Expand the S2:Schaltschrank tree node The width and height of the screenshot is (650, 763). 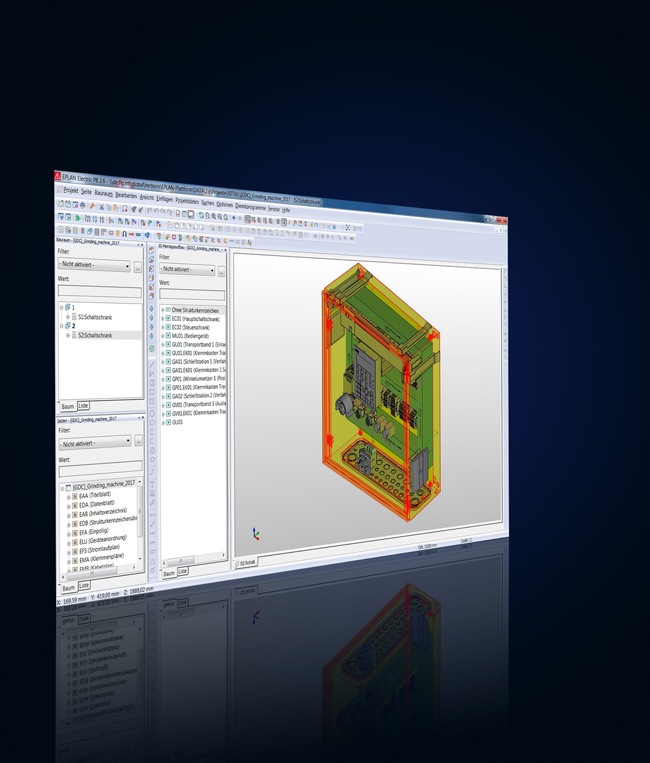pos(68,335)
